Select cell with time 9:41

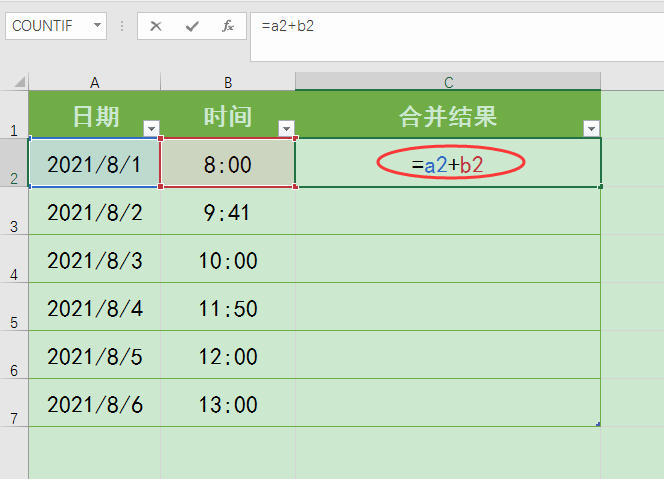pyautogui.click(x=228, y=211)
